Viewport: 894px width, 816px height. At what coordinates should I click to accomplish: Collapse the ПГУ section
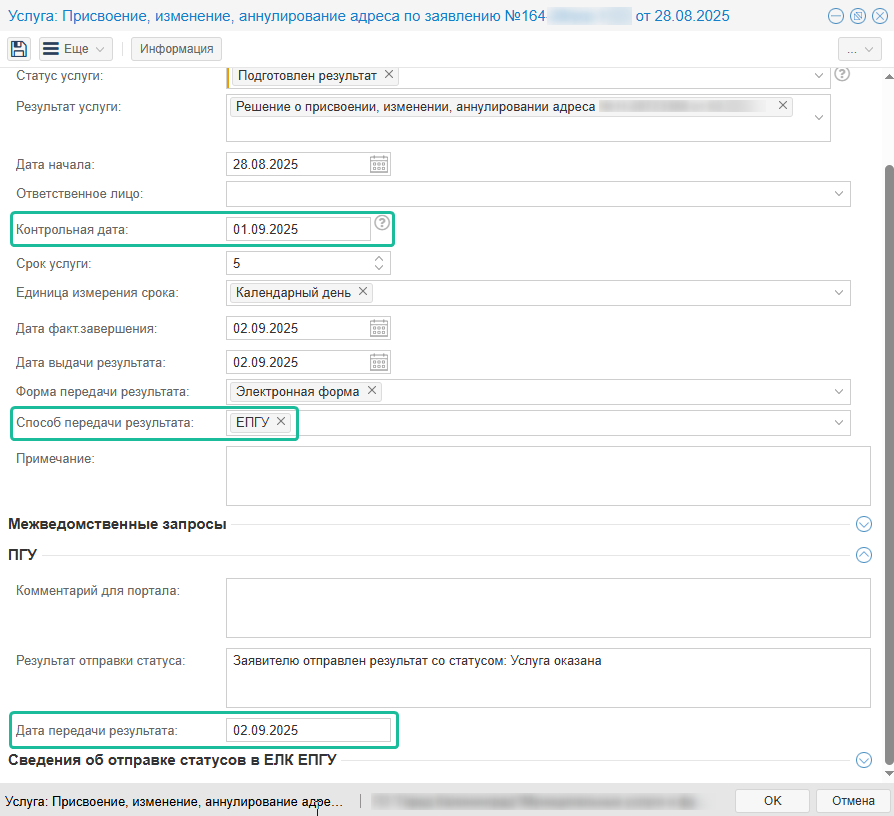tap(864, 555)
